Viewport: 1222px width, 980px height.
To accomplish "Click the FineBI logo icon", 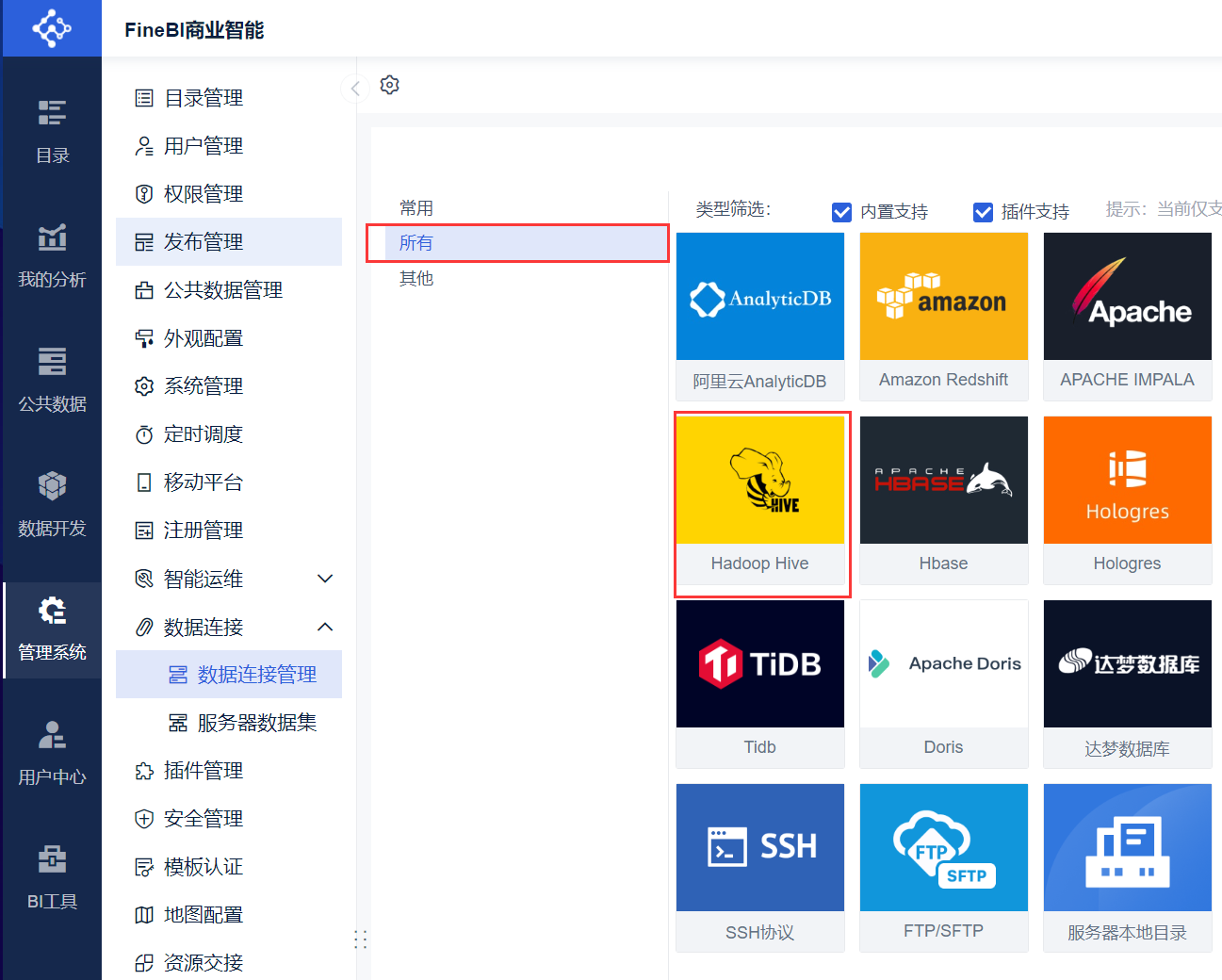I will (52, 28).
